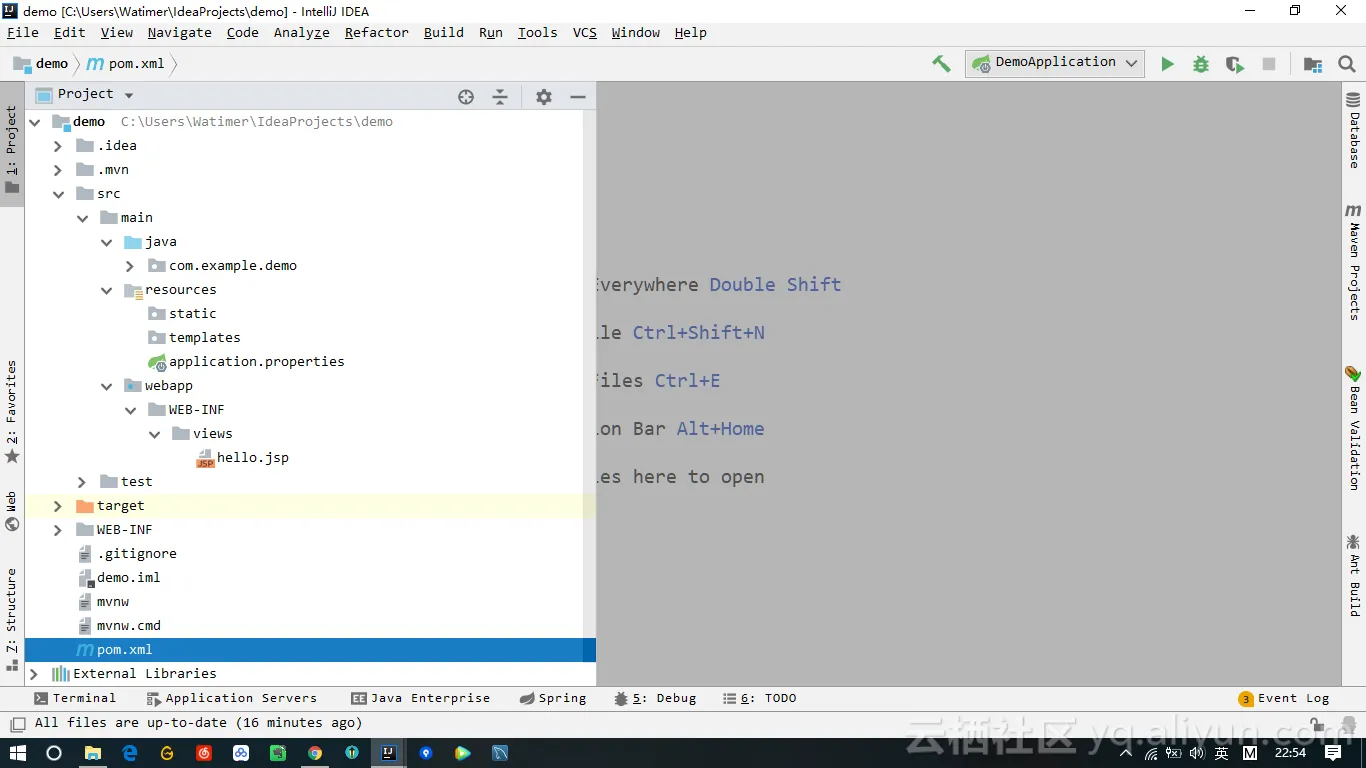The image size is (1366, 768).
Task: Expand the .idea folder
Action: pyautogui.click(x=58, y=146)
